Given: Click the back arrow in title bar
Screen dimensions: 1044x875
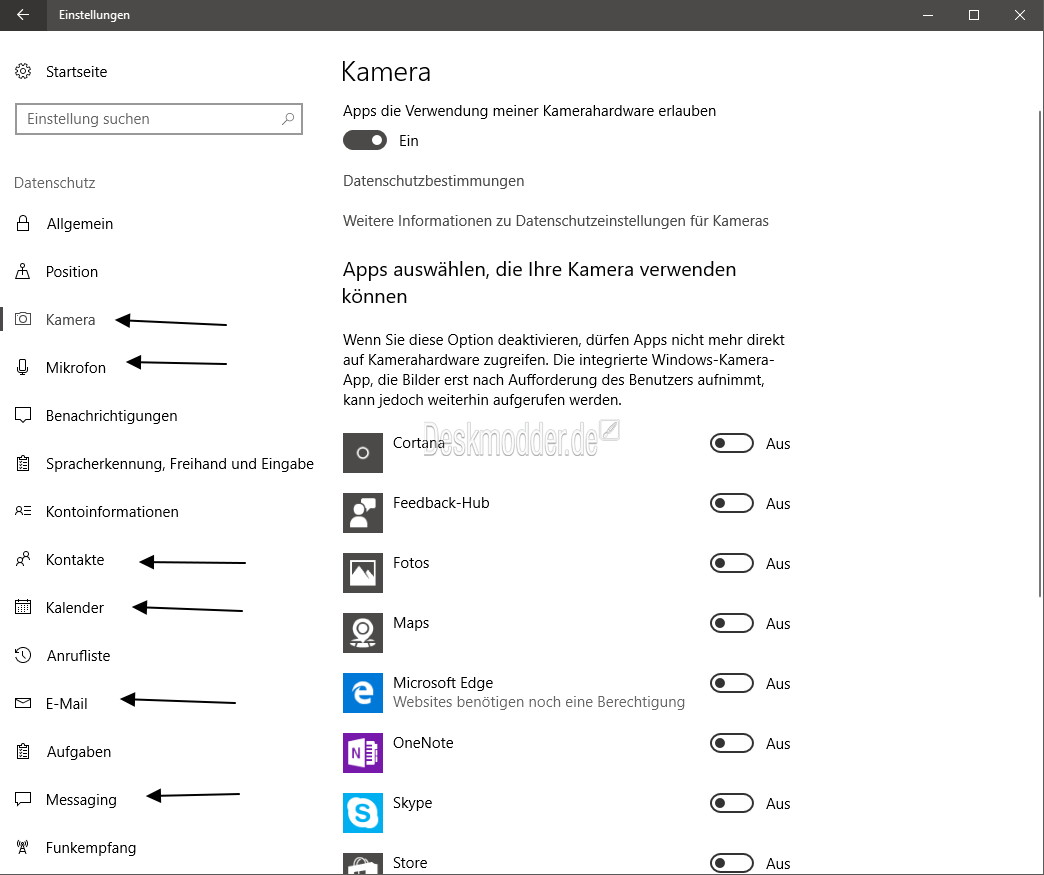Looking at the screenshot, I should tap(23, 15).
